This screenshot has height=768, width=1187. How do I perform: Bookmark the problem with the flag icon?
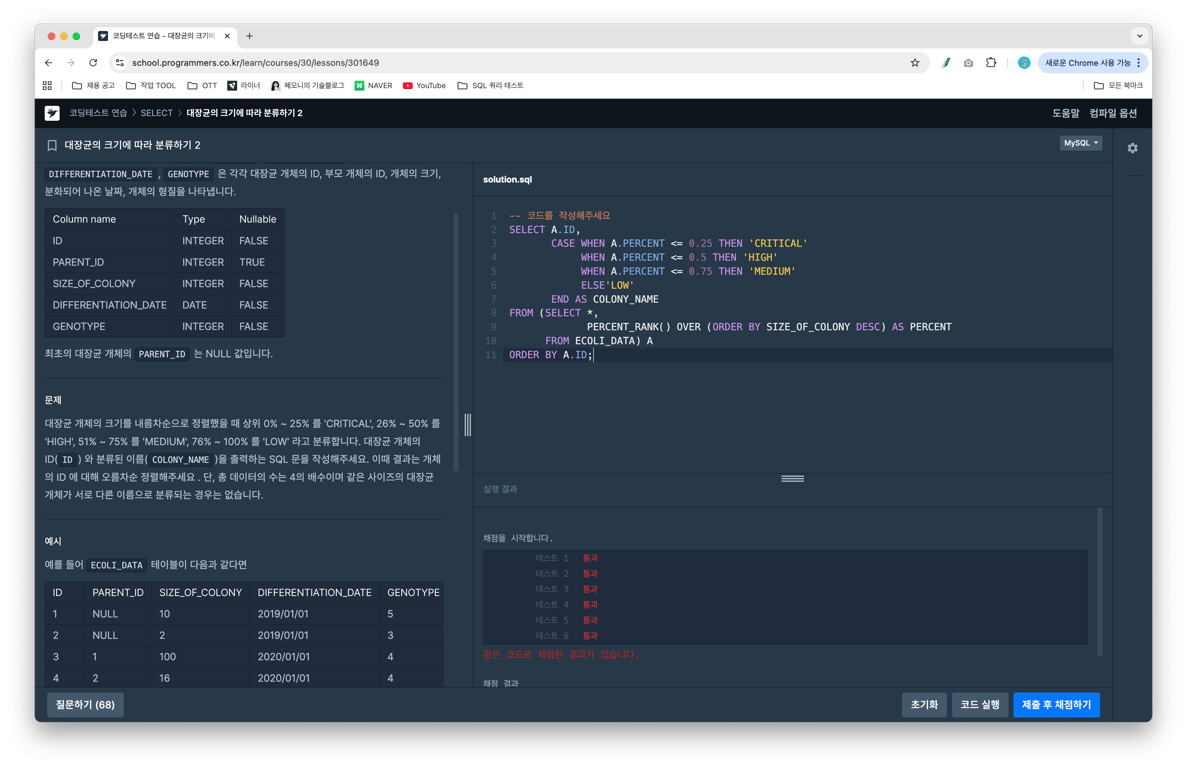pos(52,145)
